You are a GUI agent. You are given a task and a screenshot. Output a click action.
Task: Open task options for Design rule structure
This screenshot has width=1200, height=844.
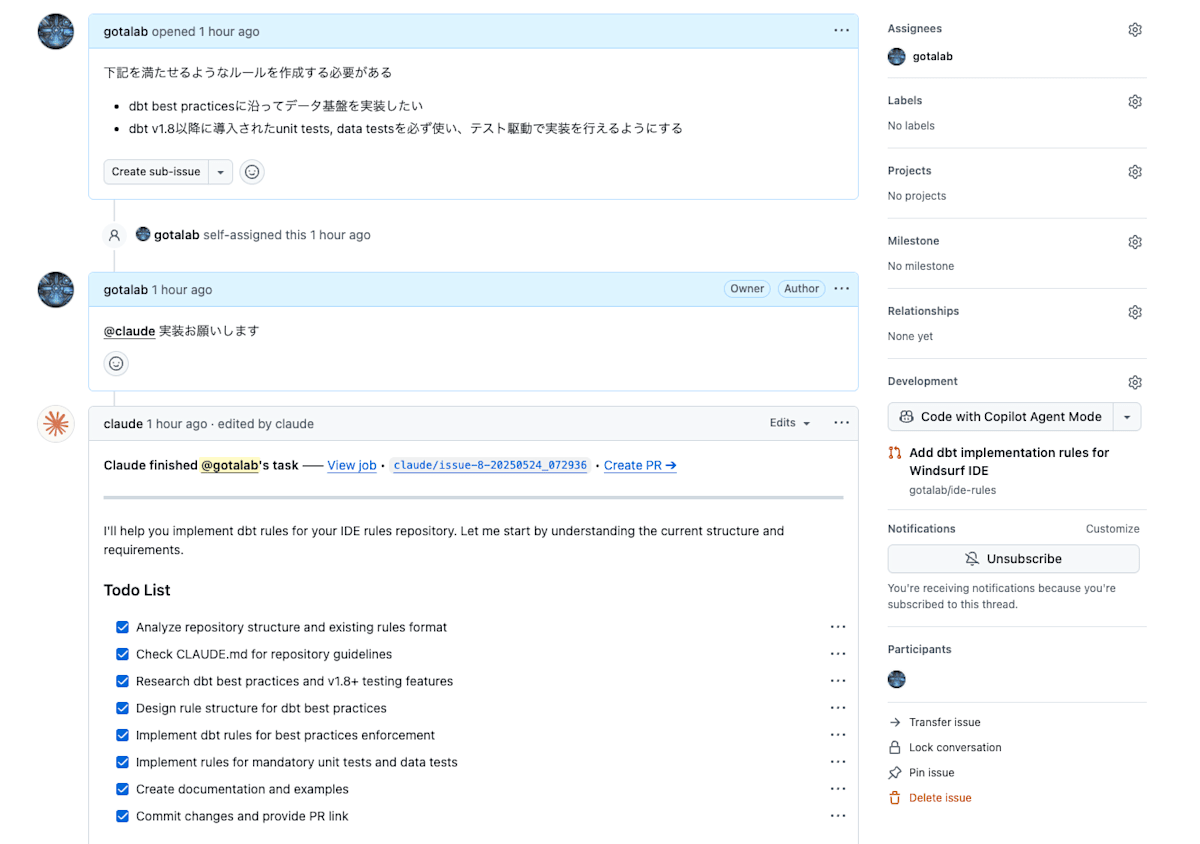click(x=838, y=708)
